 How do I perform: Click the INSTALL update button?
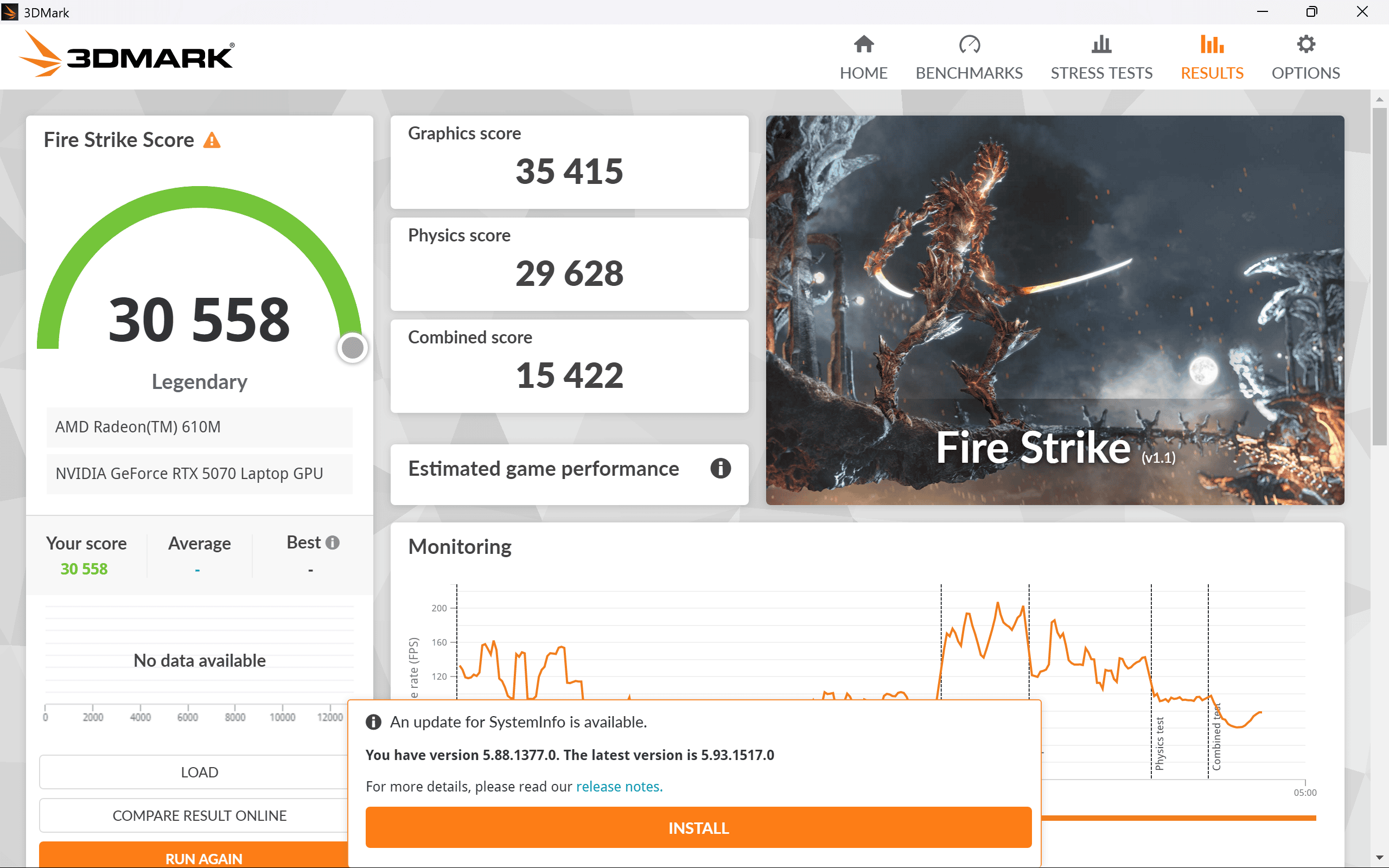tap(698, 827)
